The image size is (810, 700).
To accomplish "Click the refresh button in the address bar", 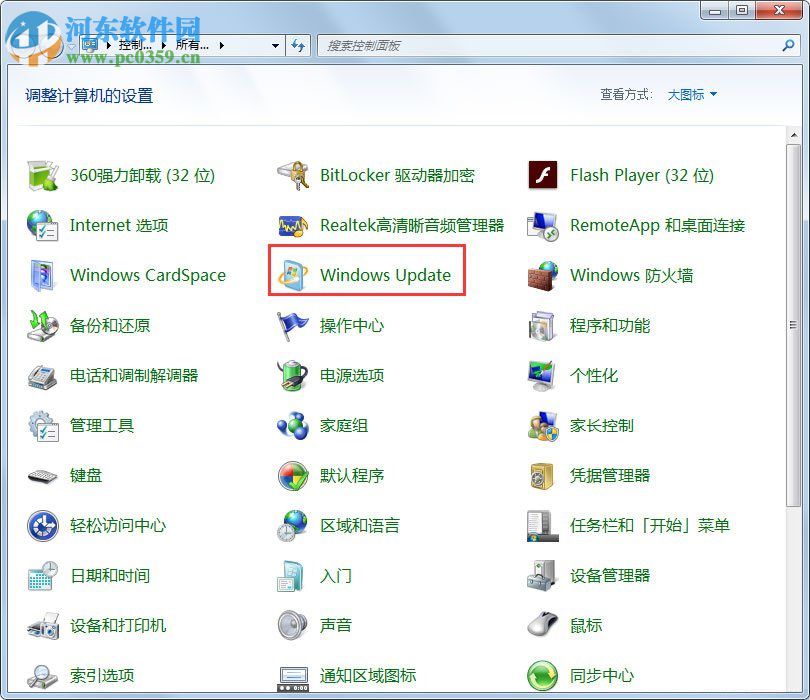I will (x=298, y=45).
